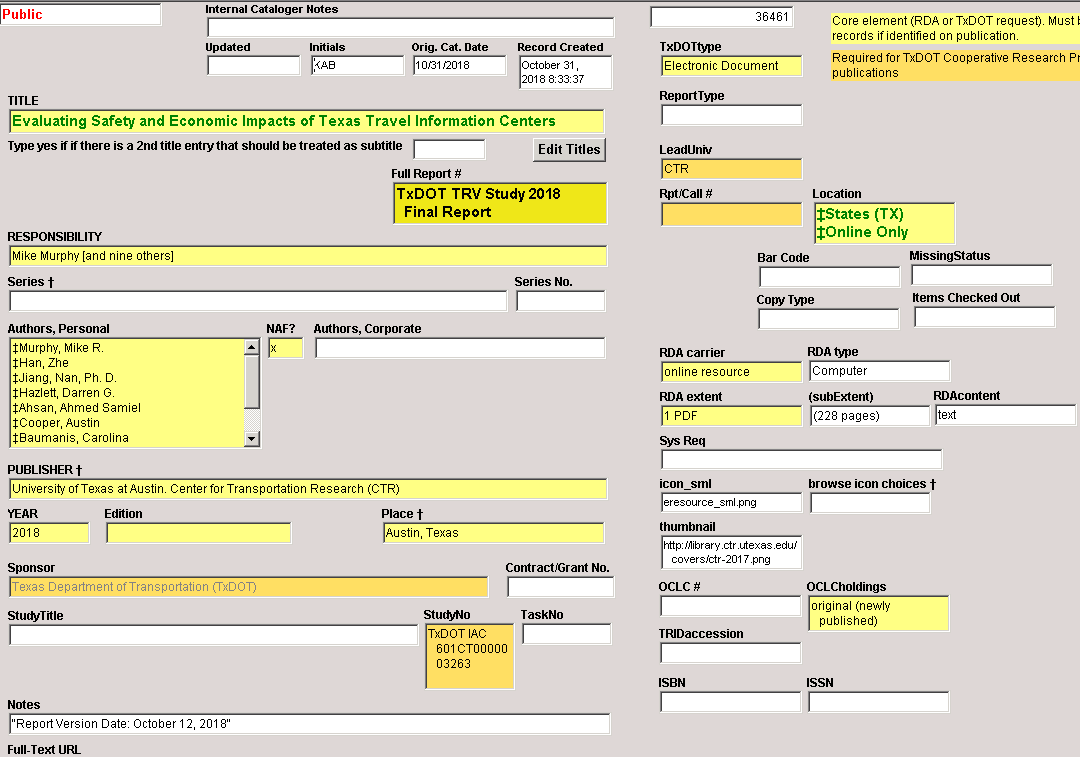1080x757 pixels.
Task: Click the StudyNo field with TxDOT IAC
Action: pyautogui.click(x=470, y=656)
